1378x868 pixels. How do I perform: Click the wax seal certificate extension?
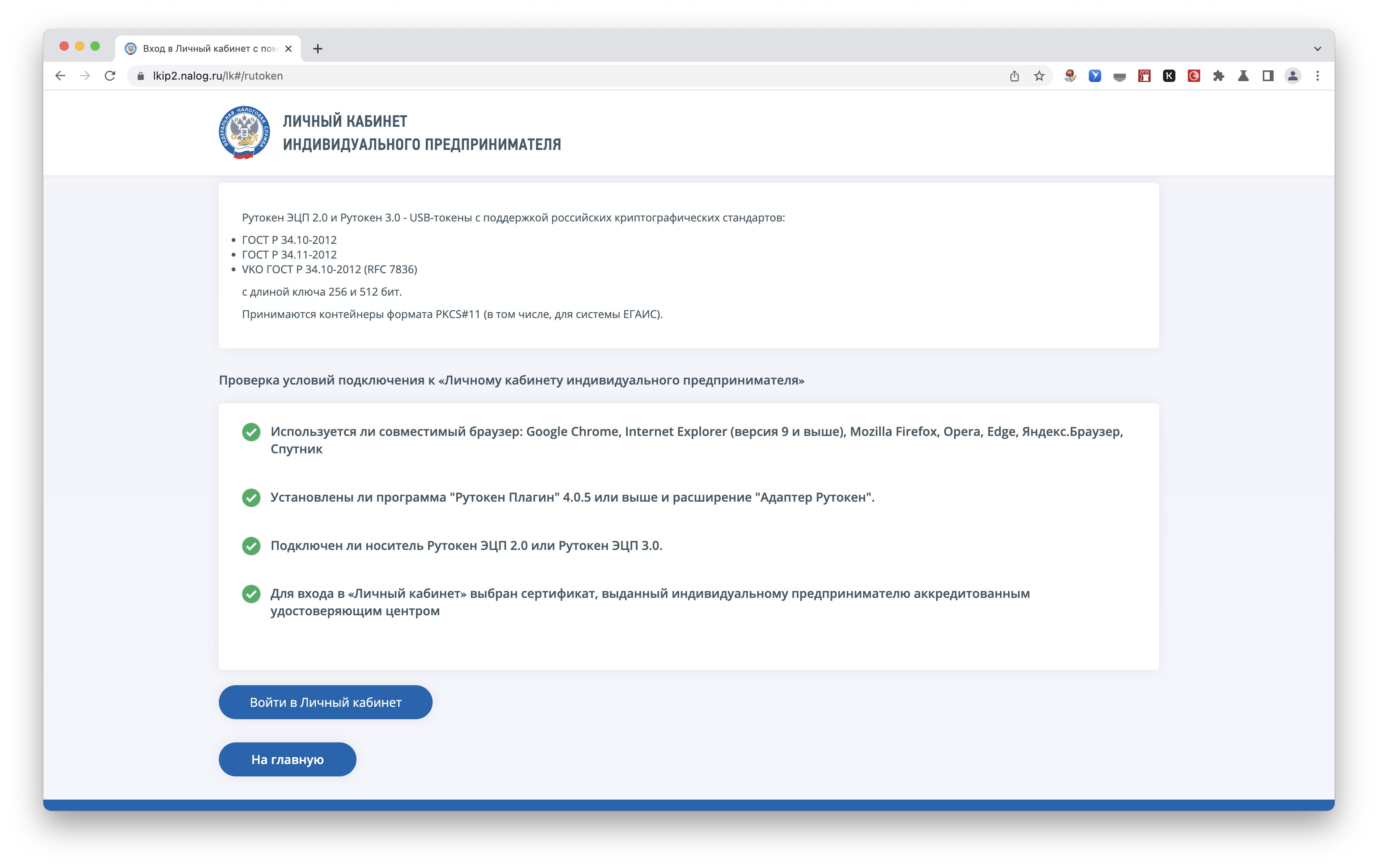1069,76
